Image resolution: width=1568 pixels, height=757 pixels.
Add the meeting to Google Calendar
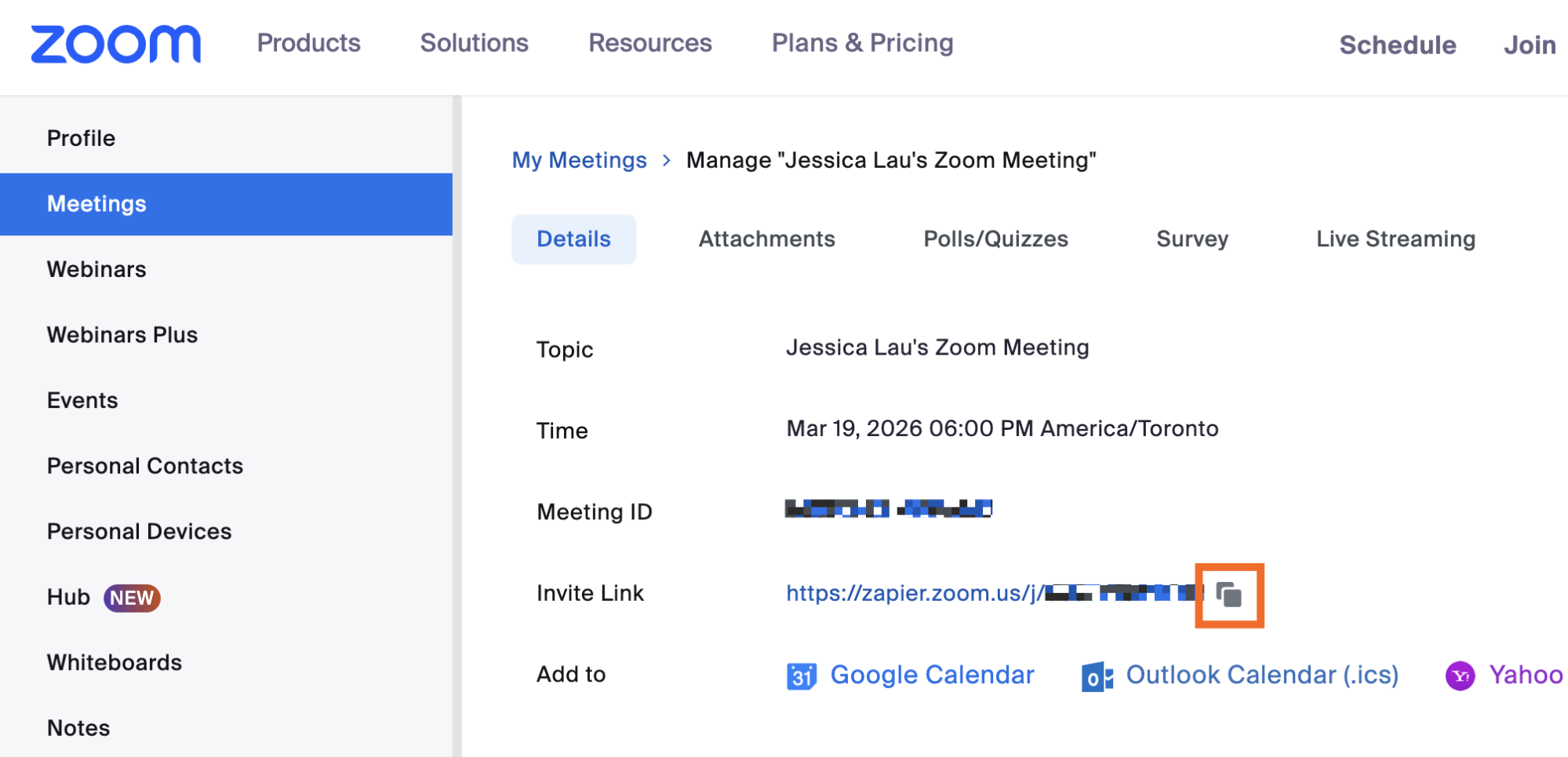[x=932, y=674]
